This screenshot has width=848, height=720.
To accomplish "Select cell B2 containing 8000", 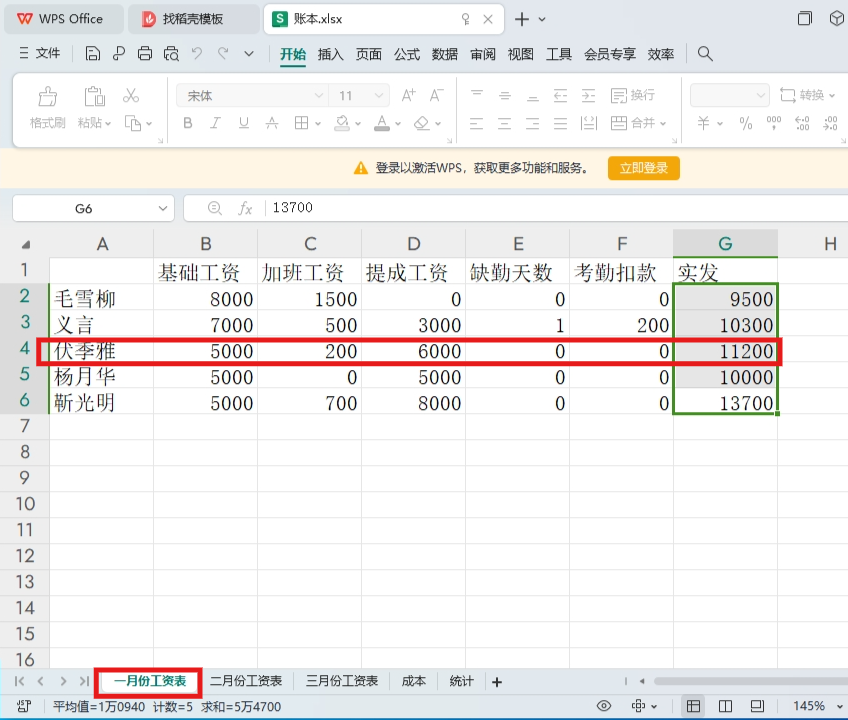I will pos(205,298).
